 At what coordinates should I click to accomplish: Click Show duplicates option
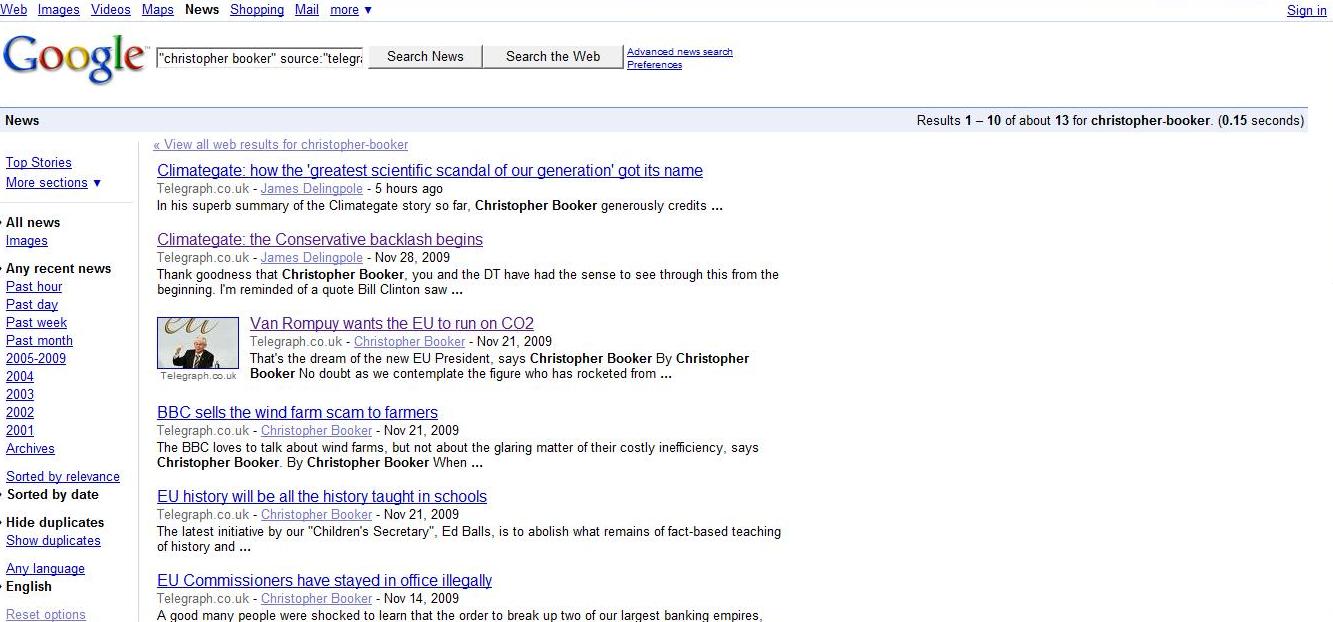tap(53, 541)
